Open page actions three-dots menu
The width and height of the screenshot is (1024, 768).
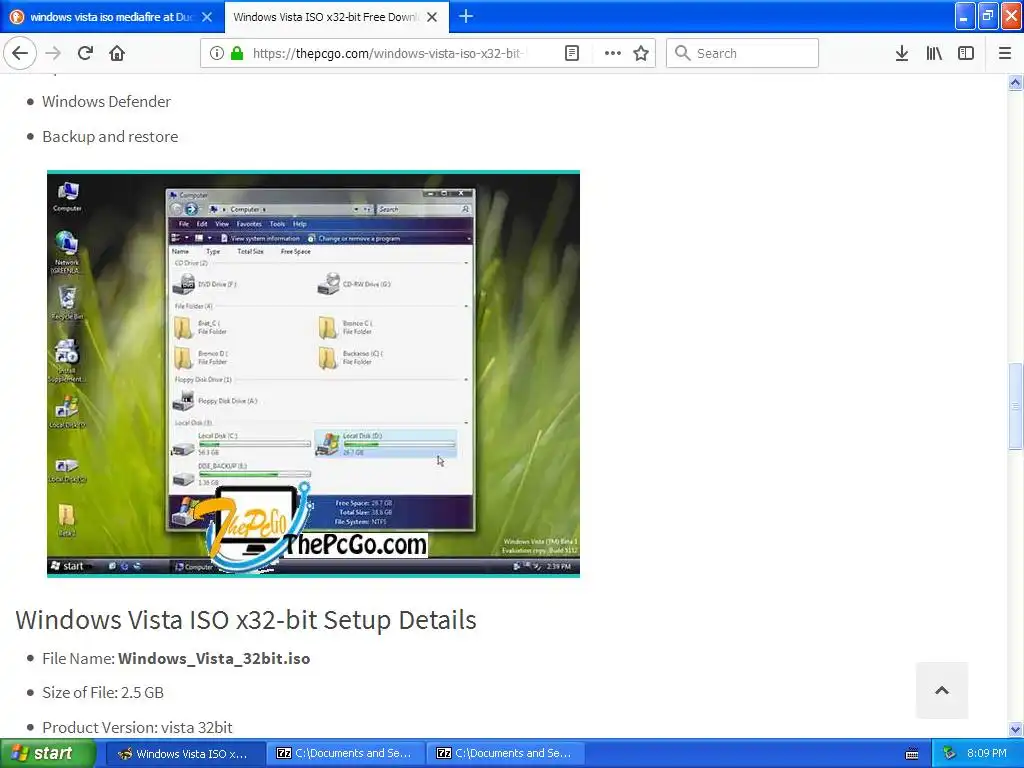[x=613, y=53]
